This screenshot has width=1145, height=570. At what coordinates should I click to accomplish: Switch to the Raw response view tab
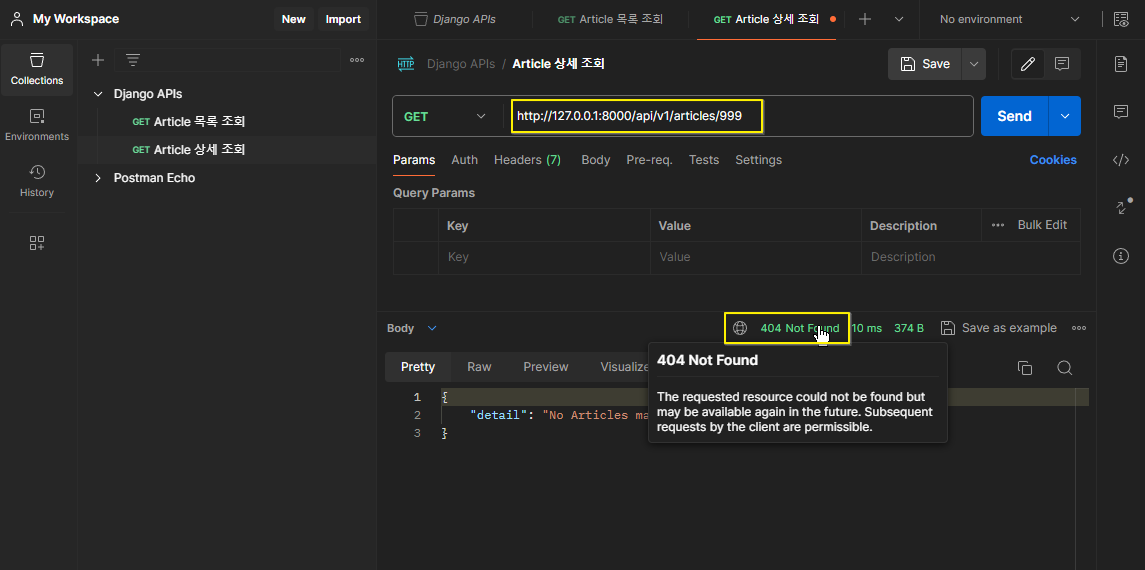coord(479,367)
